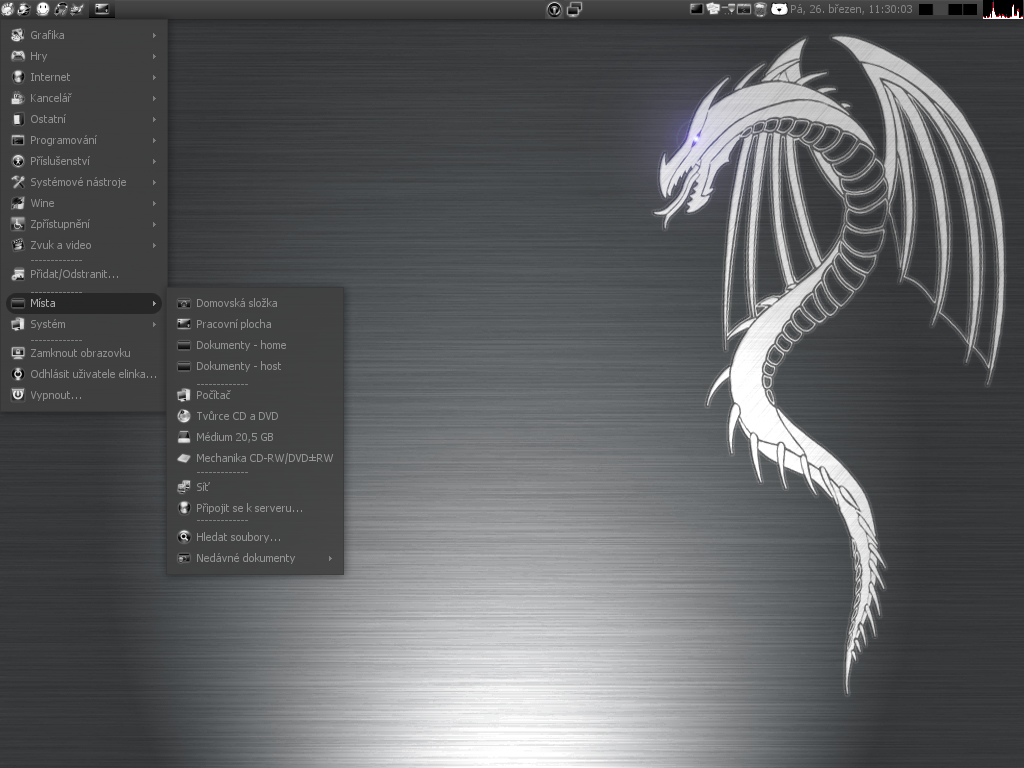The width and height of the screenshot is (1024, 768).
Task: Click the show desktop windows icon
Action: 574,9
